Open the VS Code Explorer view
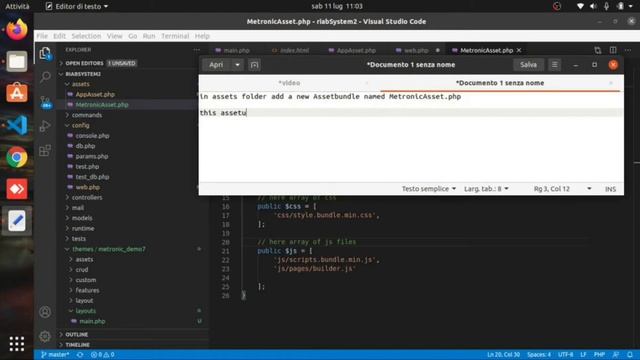The height and width of the screenshot is (360, 640). [x=45, y=53]
